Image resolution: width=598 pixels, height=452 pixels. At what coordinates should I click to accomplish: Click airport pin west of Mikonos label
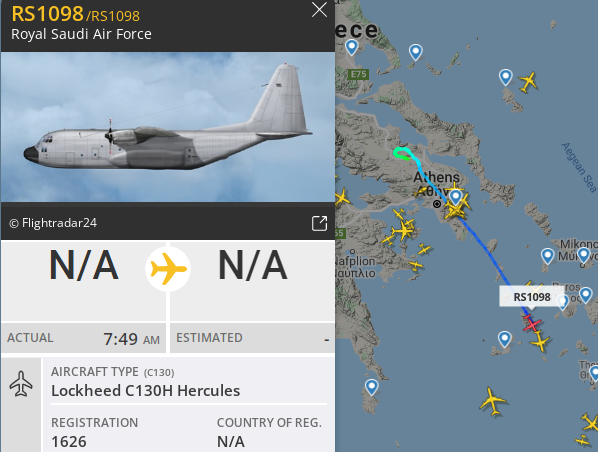(x=548, y=256)
